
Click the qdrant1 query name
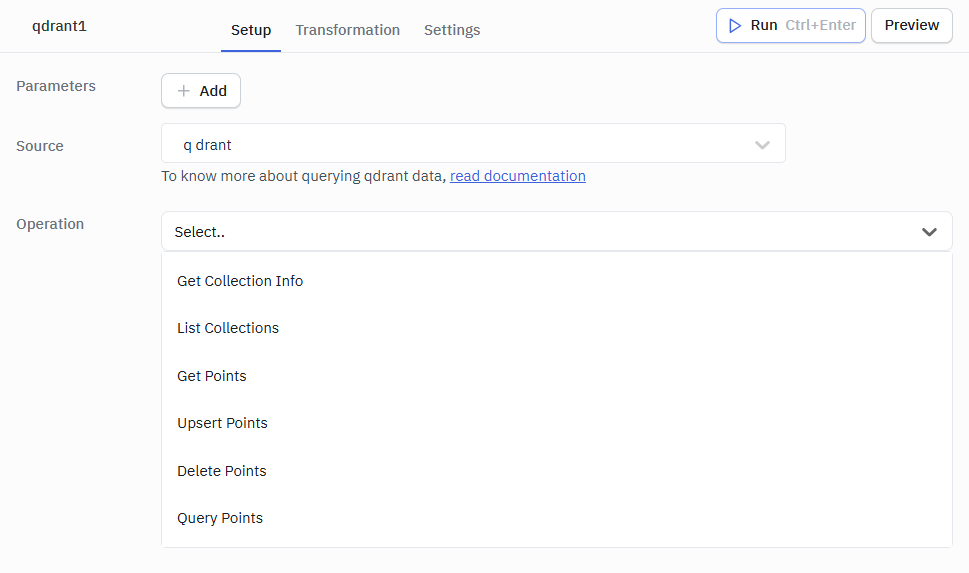tap(59, 26)
